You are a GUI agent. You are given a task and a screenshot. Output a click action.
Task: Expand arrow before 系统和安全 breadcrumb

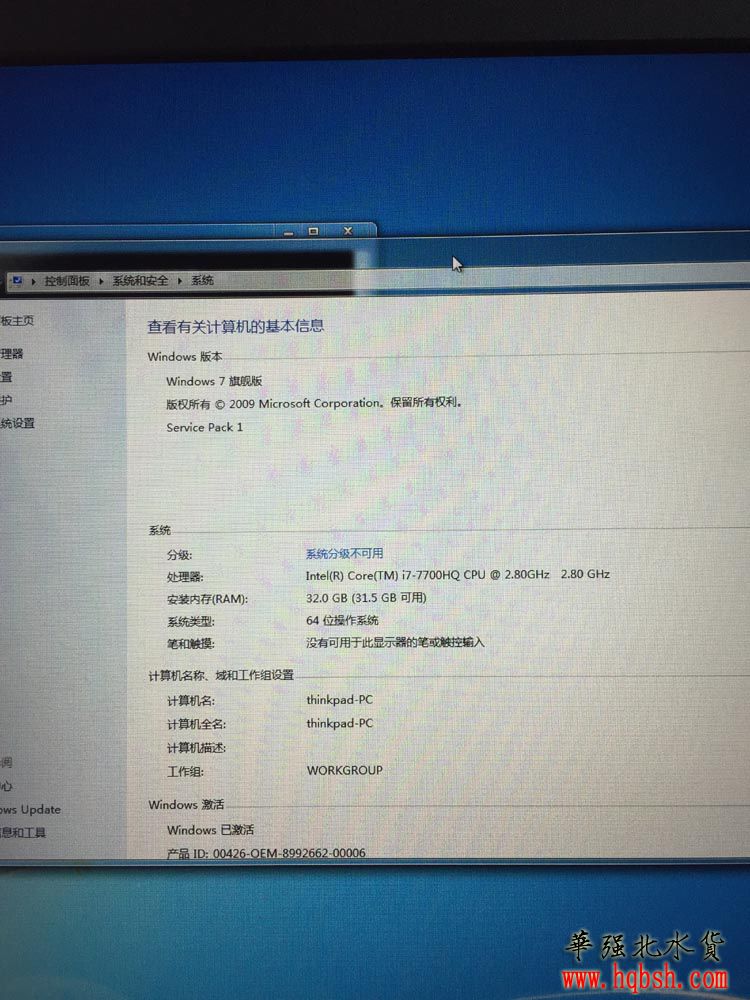[101, 281]
